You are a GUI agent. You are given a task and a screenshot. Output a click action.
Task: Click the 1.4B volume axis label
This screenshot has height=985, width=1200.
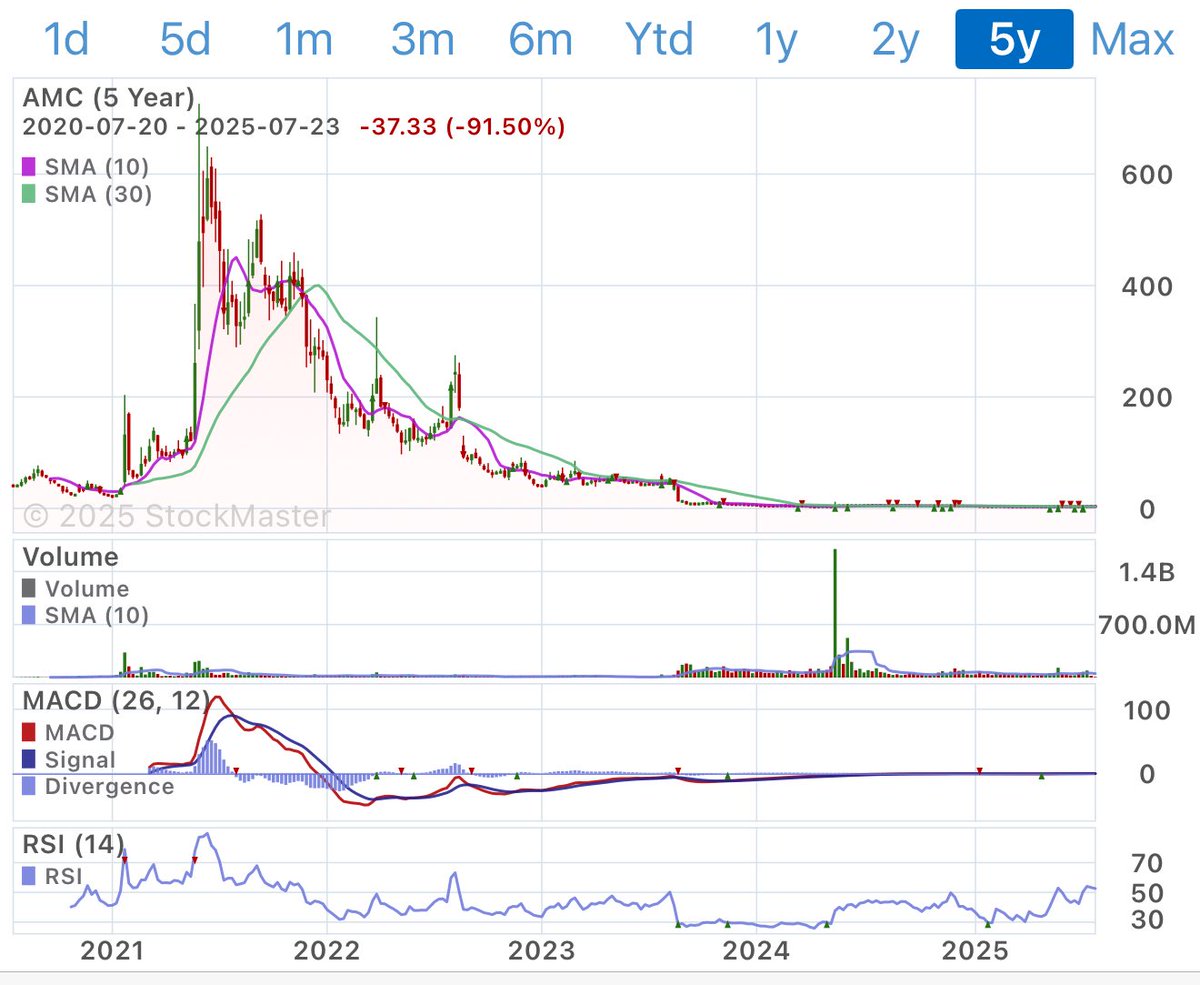coord(1148,572)
